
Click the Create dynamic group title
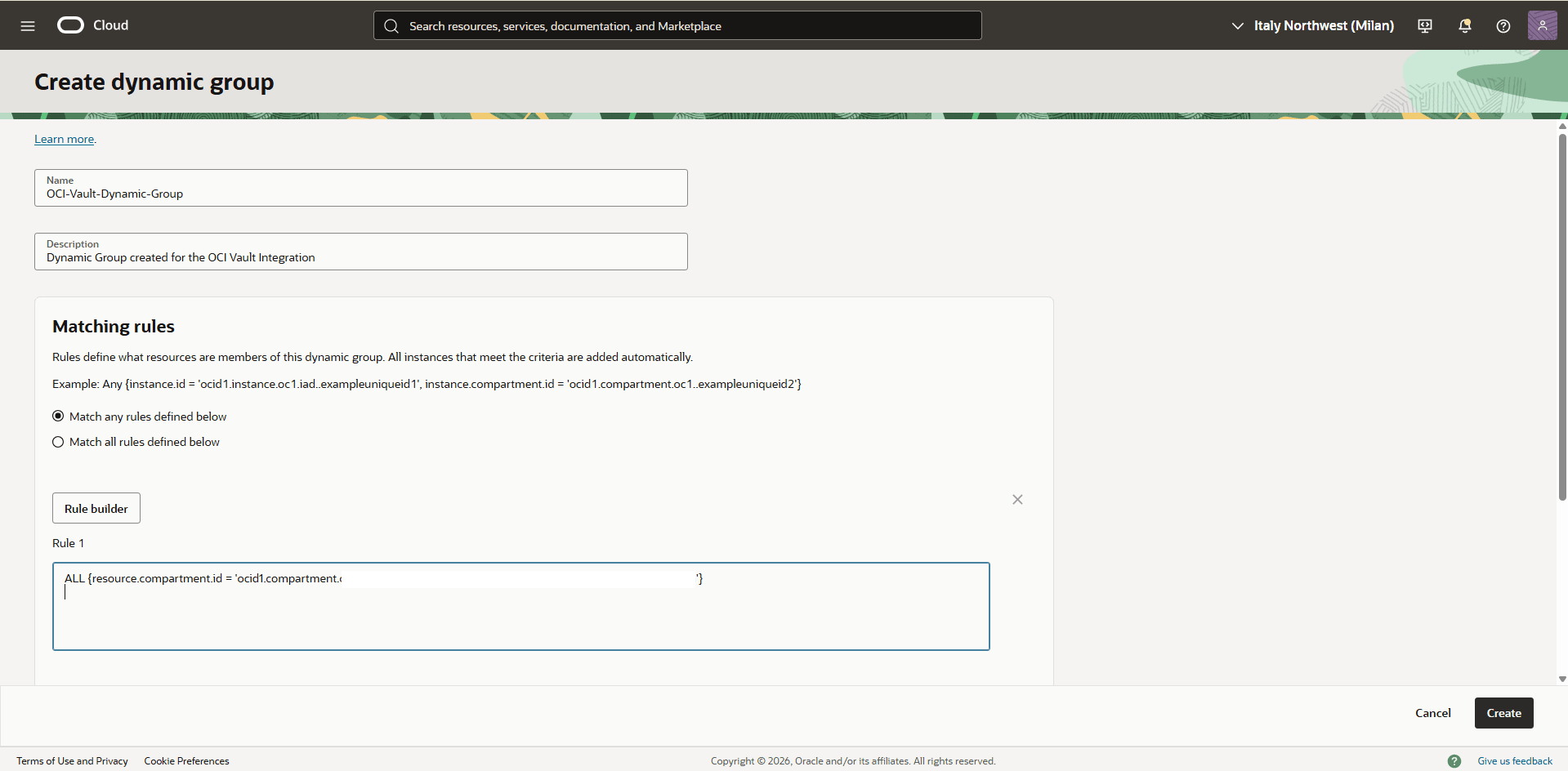(x=154, y=82)
